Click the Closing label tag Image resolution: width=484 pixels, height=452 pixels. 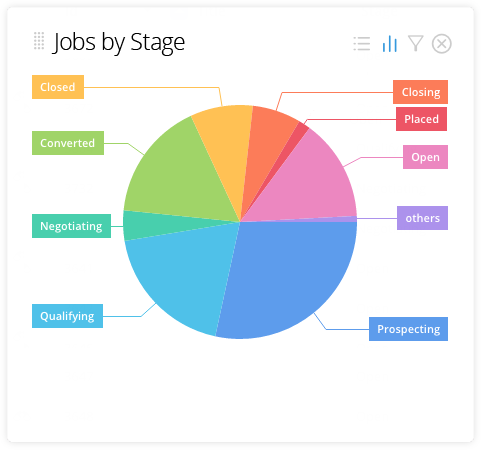[420, 92]
